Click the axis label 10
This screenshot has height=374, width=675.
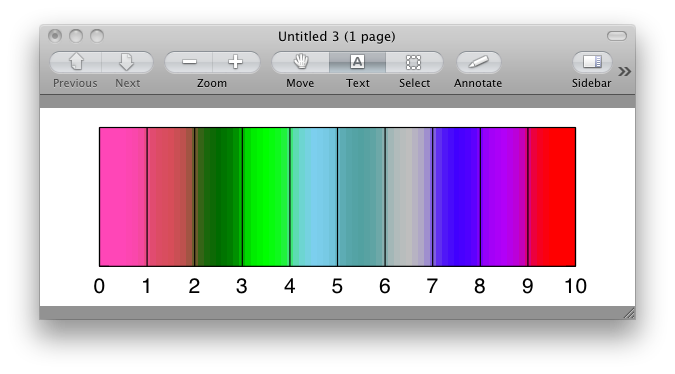[576, 286]
